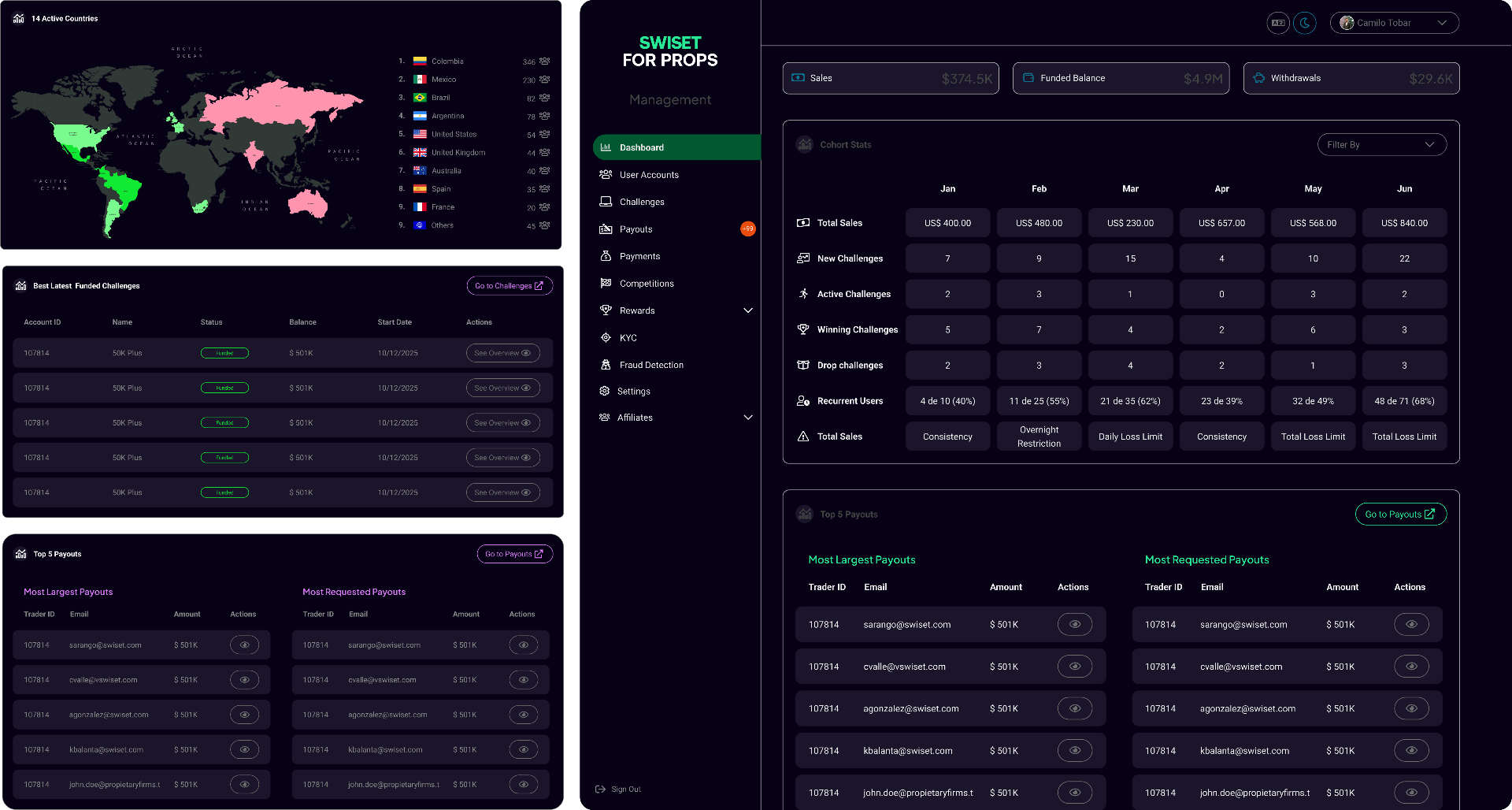View john.doe payout in left Most Requested table
This screenshot has width=1512, height=810.
click(x=524, y=785)
